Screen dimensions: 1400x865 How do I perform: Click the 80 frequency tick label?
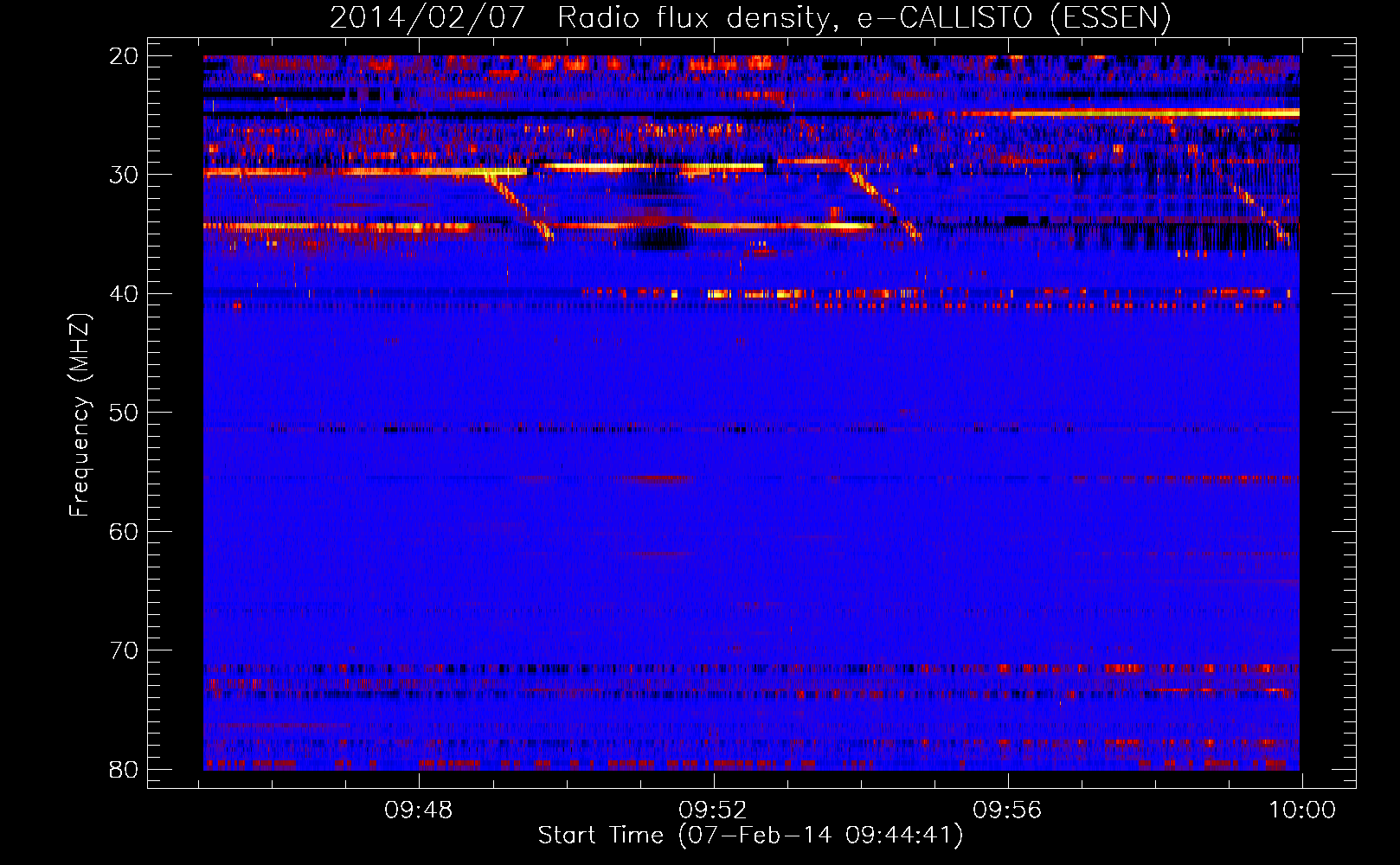click(124, 769)
